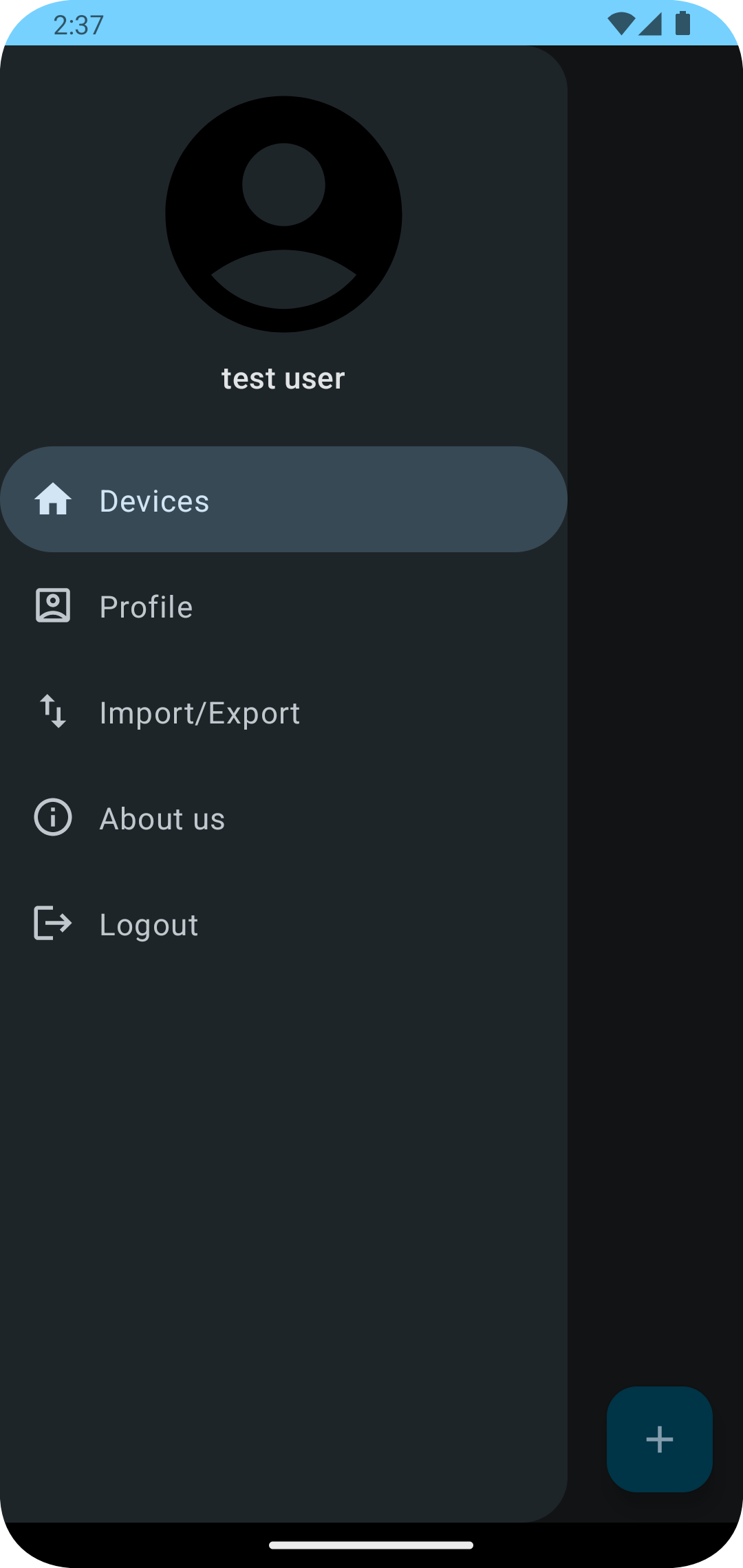The width and height of the screenshot is (743, 1568).
Task: Go to the About us text entry
Action: (162, 819)
